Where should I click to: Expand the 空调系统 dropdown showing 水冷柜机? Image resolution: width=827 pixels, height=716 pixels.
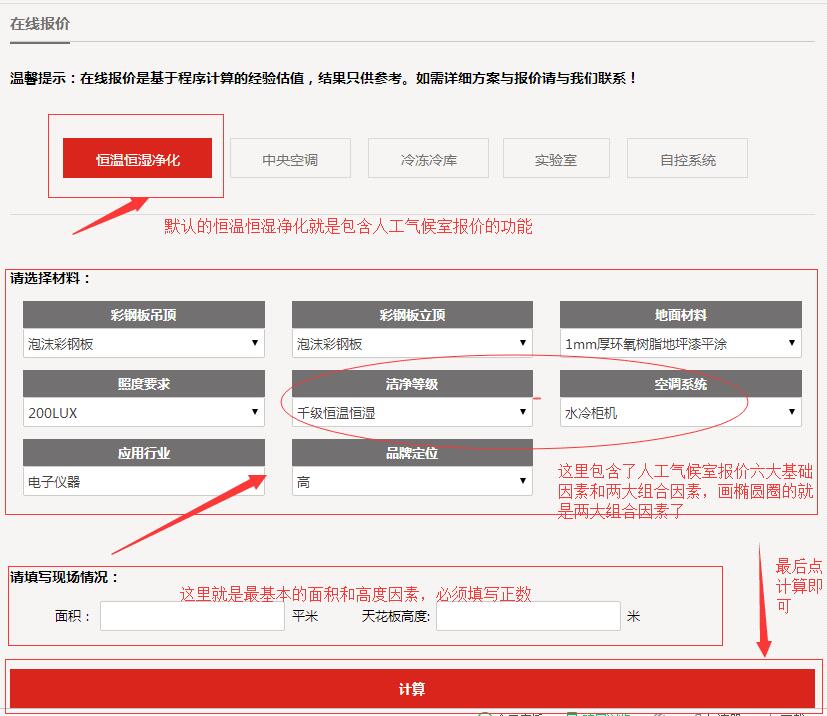click(x=679, y=411)
